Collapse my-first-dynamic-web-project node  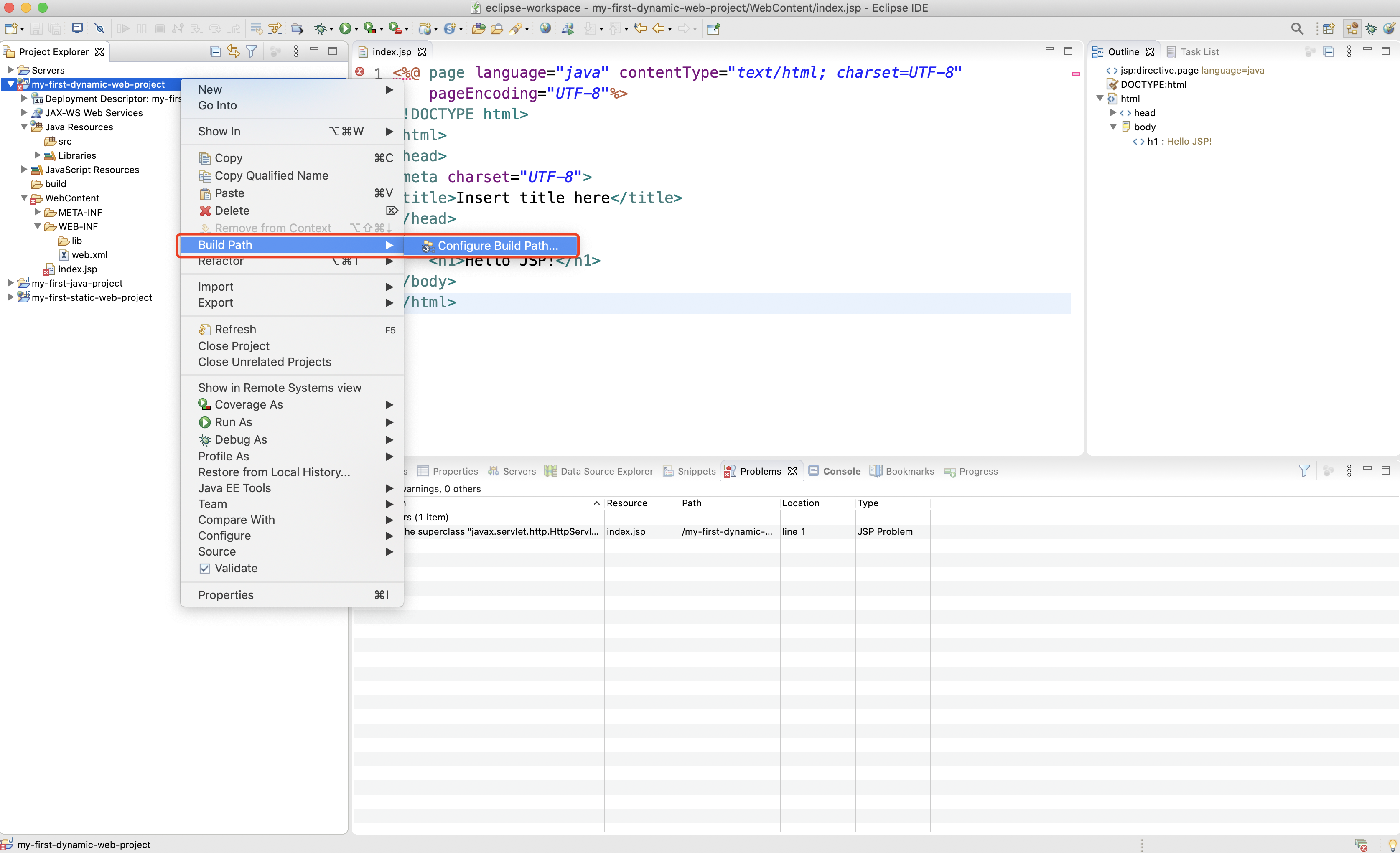tap(10, 84)
